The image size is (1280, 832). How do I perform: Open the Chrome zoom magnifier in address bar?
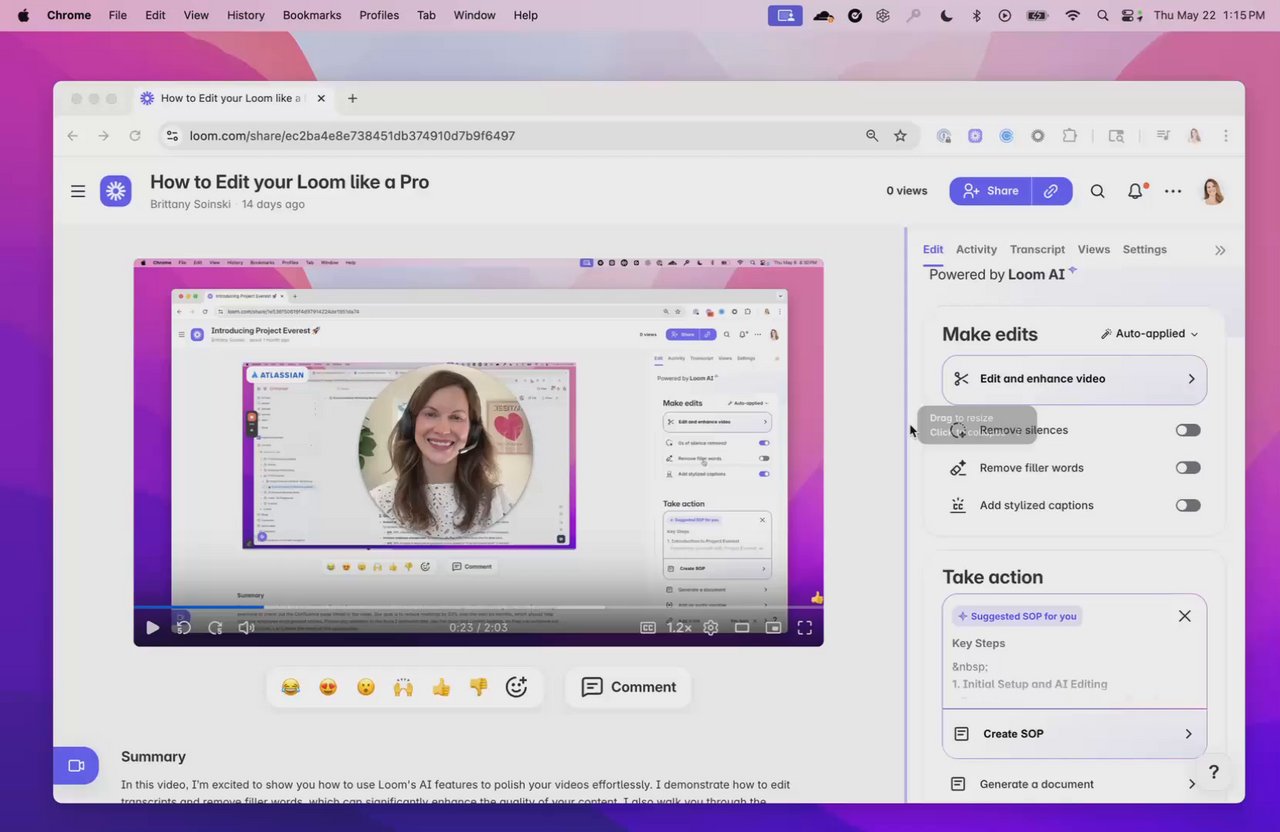(872, 136)
